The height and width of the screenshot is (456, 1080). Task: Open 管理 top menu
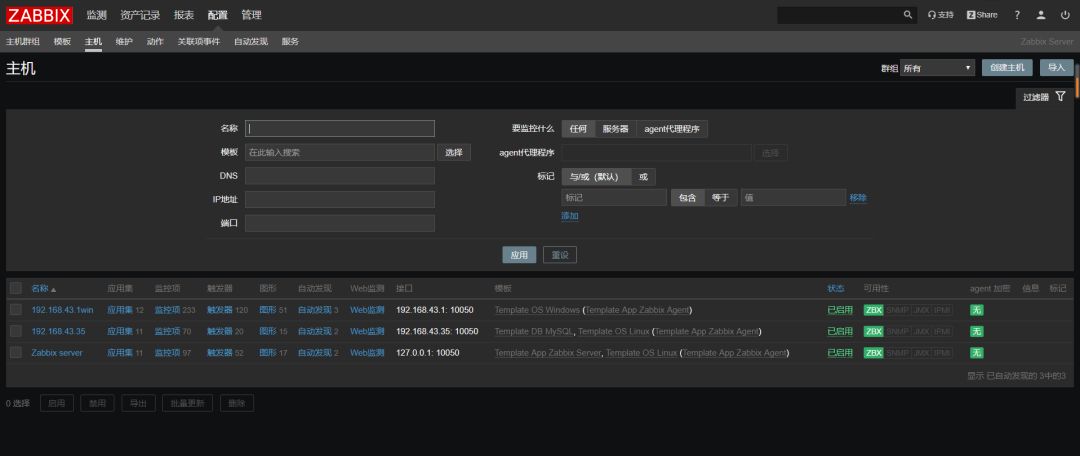click(x=251, y=15)
